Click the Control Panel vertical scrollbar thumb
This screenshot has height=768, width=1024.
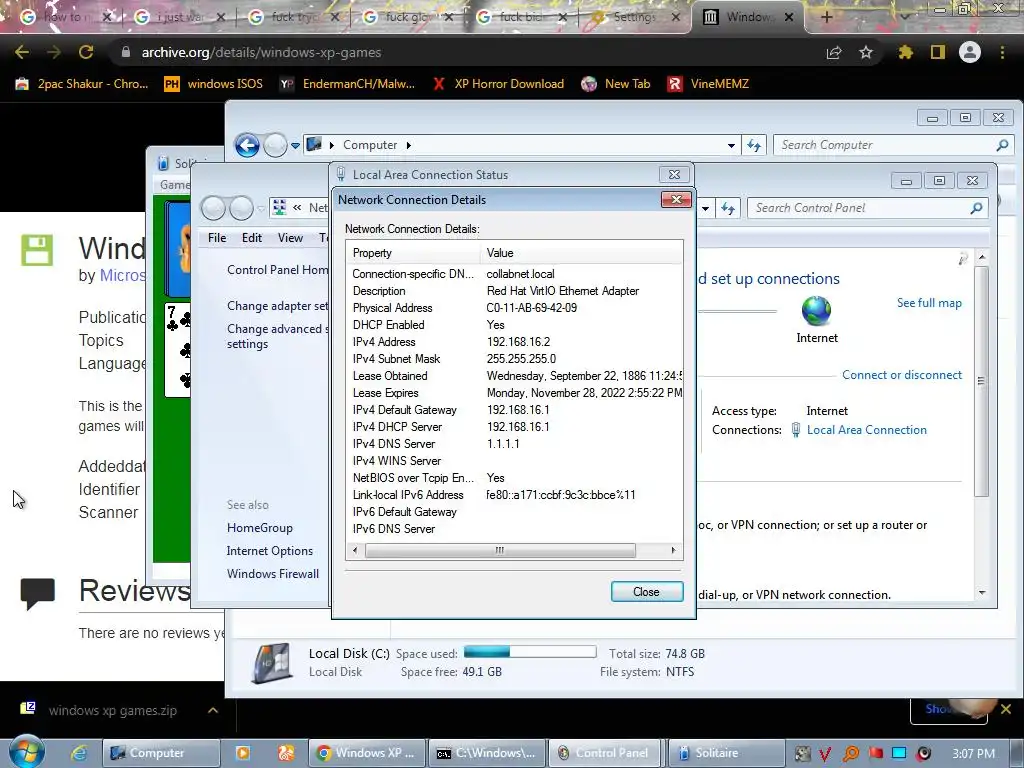coord(981,381)
